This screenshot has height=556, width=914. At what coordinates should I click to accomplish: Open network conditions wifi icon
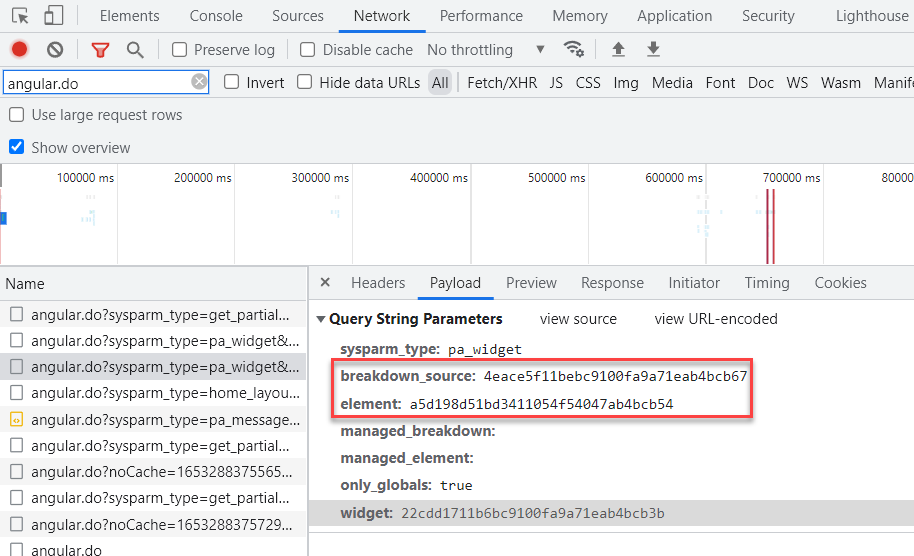[574, 50]
